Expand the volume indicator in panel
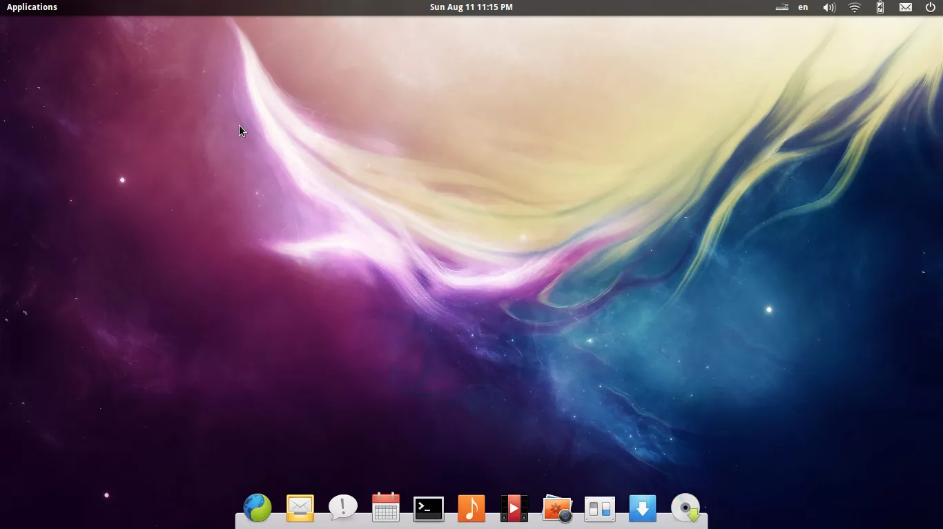Viewport: 943px width, 529px height. [829, 7]
